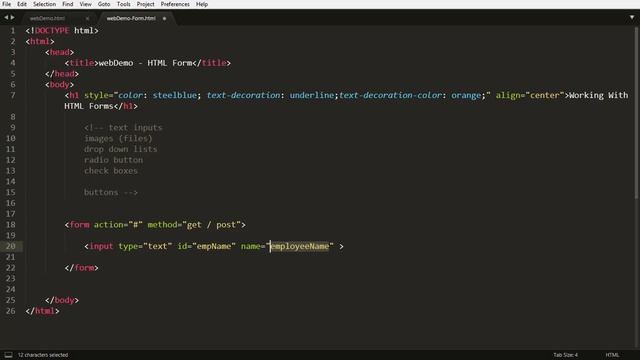Open the File menu
Image resolution: width=640 pixels, height=360 pixels.
pyautogui.click(x=7, y=4)
